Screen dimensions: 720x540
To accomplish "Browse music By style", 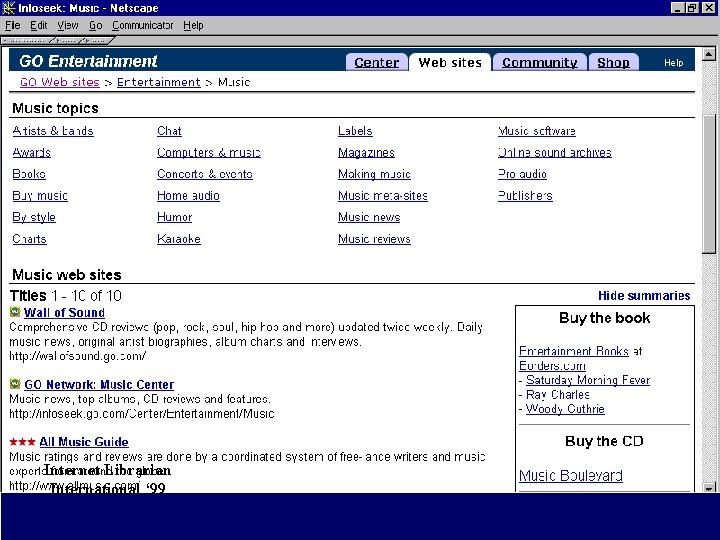I will pos(34,217).
